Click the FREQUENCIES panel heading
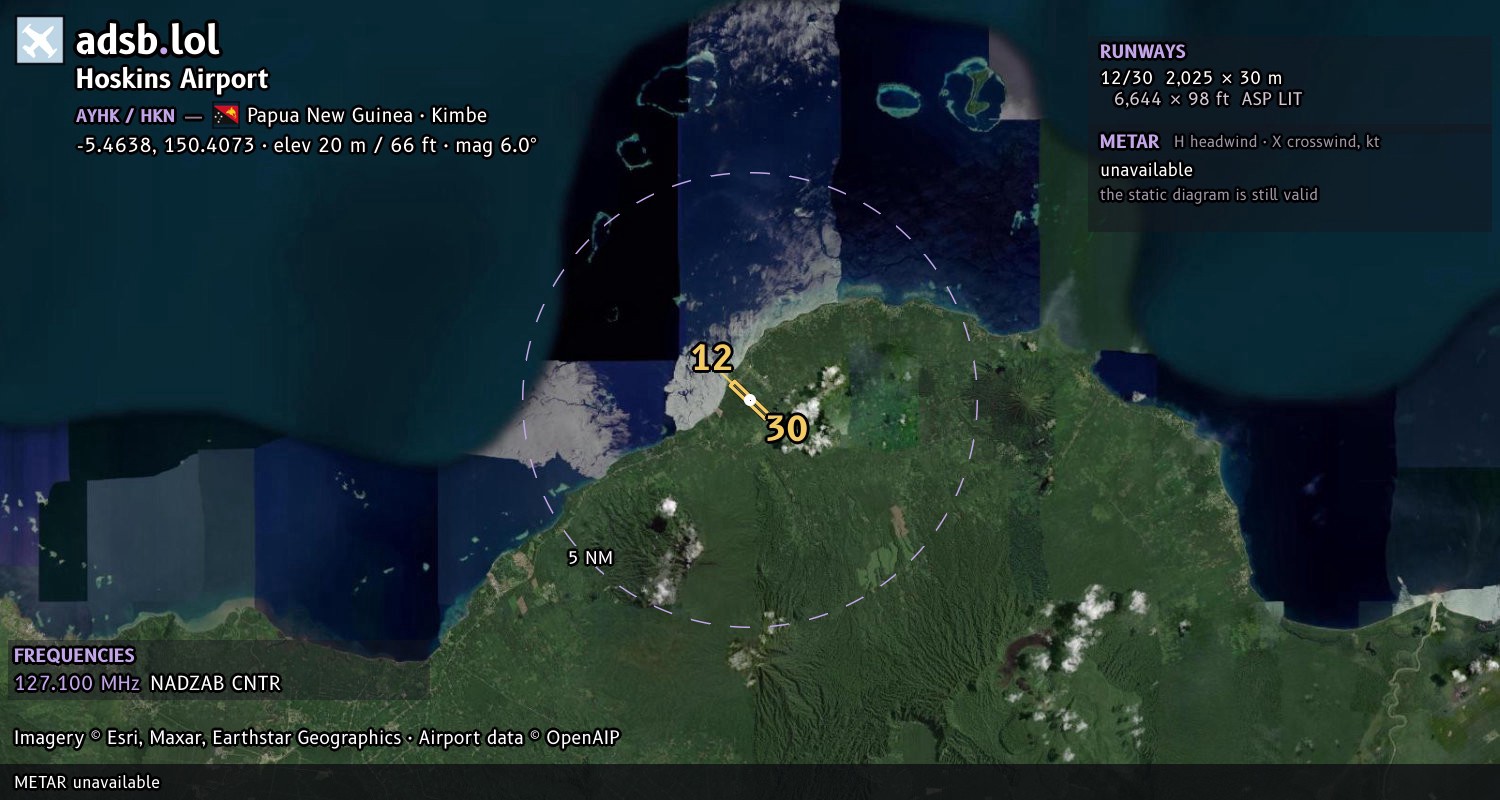Screen dimensions: 1500x800 click(74, 656)
